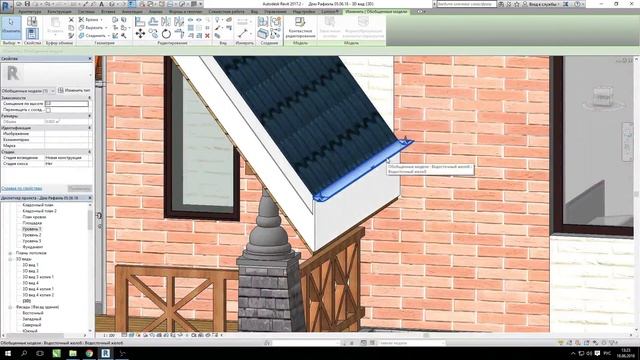Select the Copy tool in Editing panel
640x360 pixels.
click(x=153, y=34)
